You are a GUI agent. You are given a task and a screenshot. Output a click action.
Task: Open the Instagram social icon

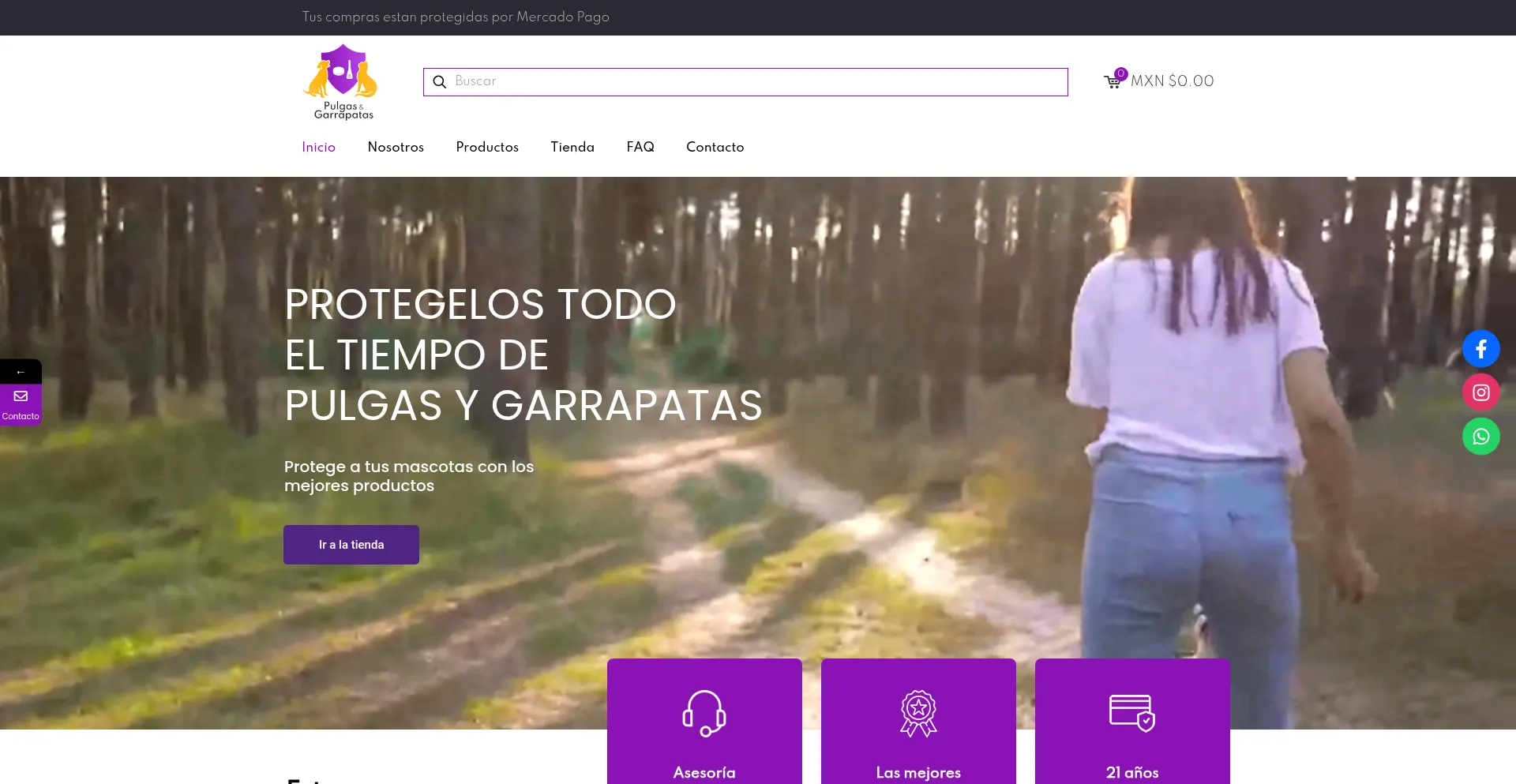1480,392
